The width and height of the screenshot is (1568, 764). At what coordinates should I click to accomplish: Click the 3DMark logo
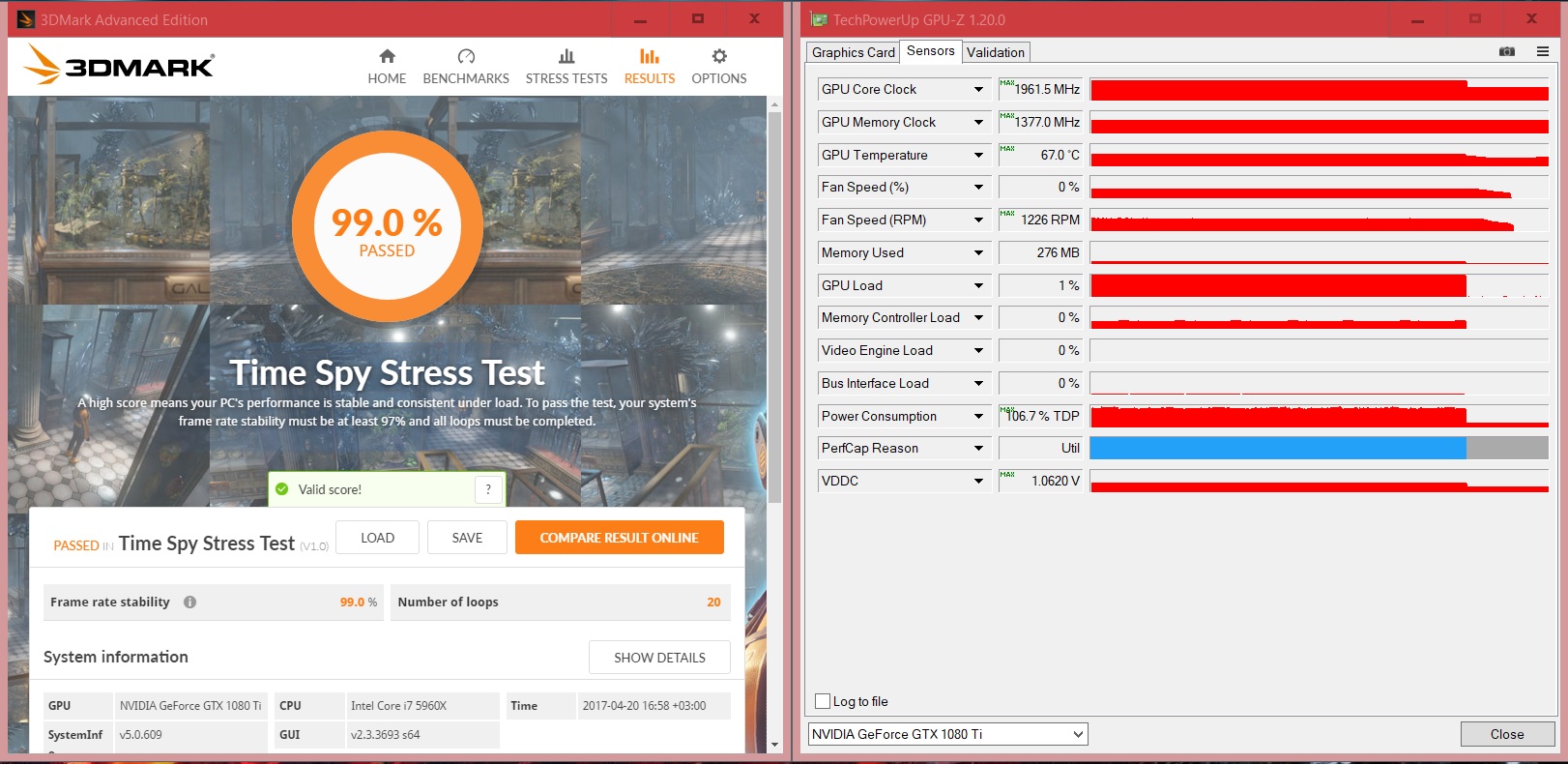pos(119,65)
